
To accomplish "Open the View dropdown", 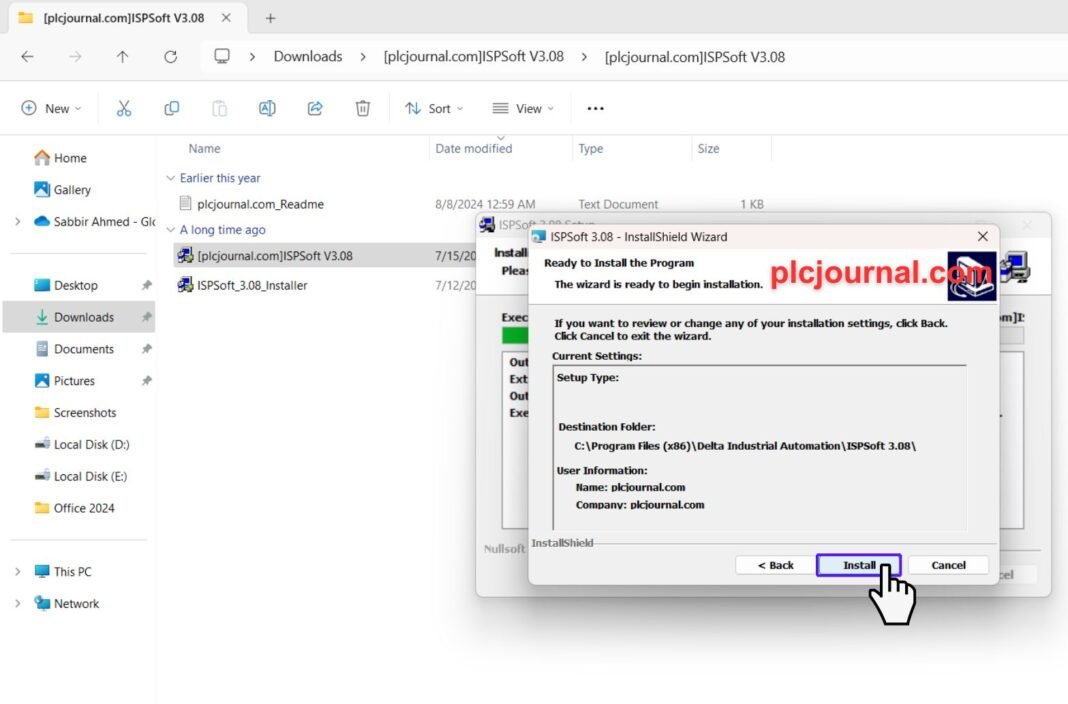I will 523,109.
